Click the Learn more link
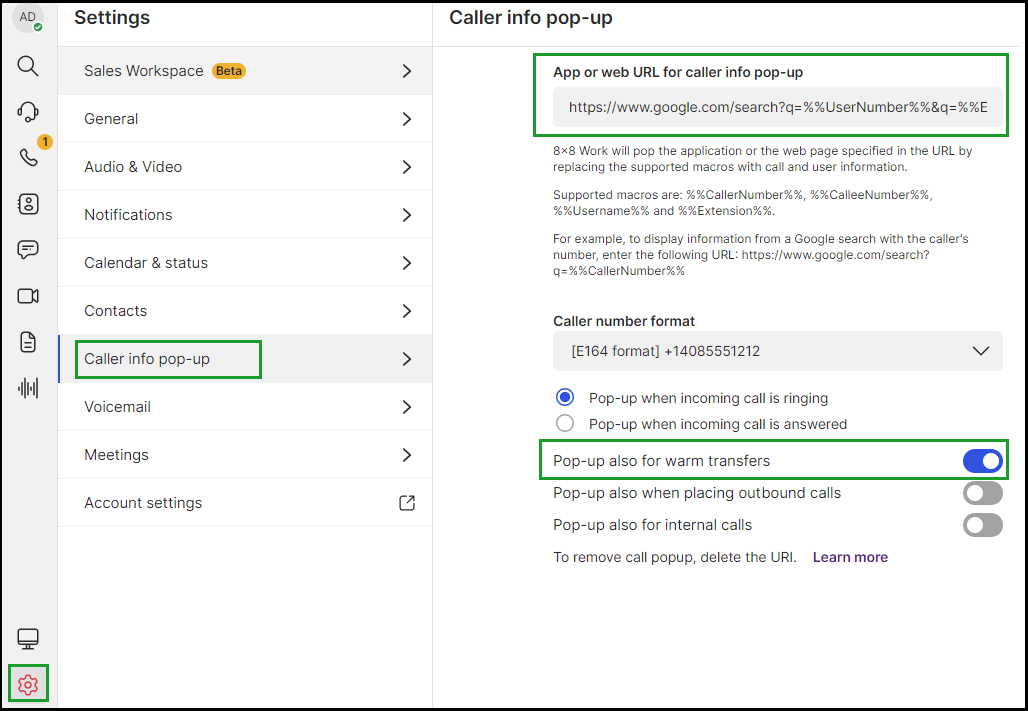This screenshot has width=1028, height=711. click(850, 558)
